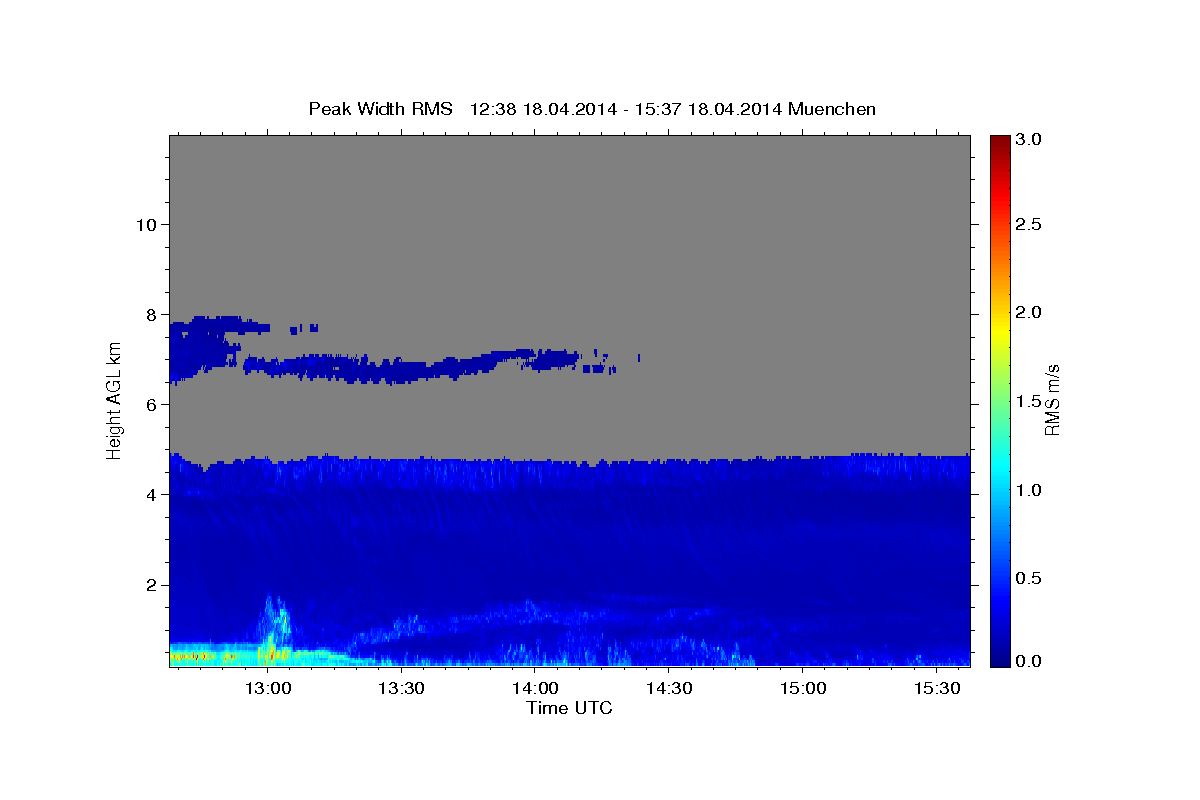The image size is (1200, 800).
Task: Click the '13:00' time axis label
Action: (x=268, y=689)
